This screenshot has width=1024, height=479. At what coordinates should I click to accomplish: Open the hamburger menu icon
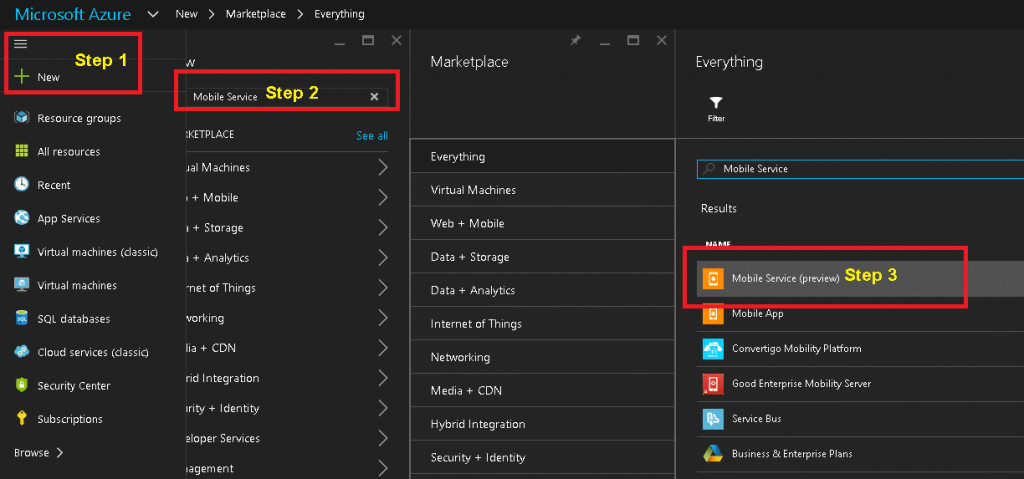point(20,44)
